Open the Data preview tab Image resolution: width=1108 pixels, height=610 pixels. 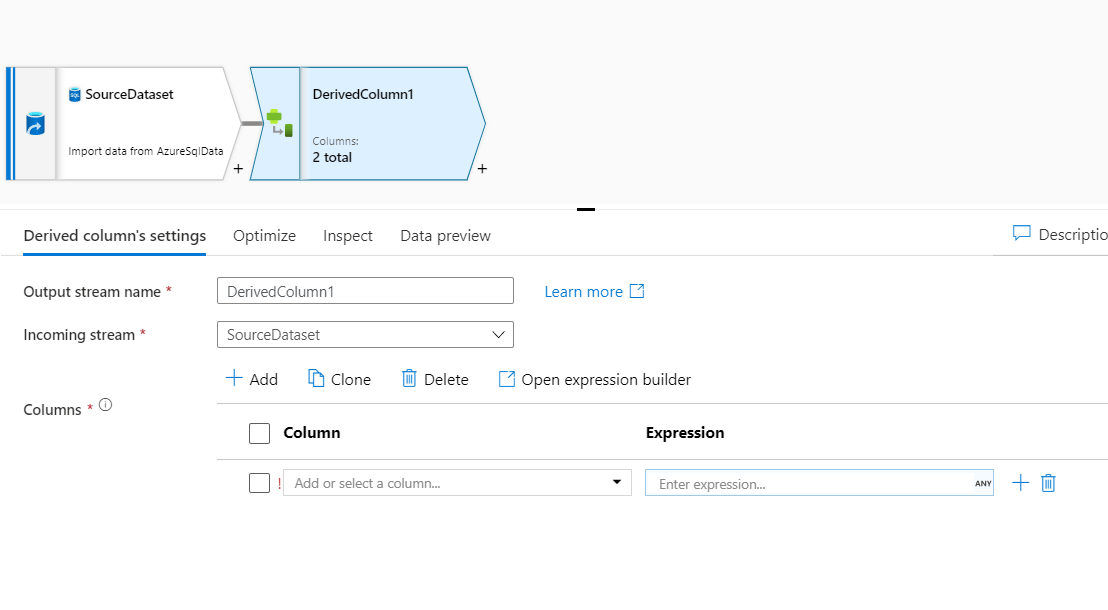pyautogui.click(x=445, y=236)
